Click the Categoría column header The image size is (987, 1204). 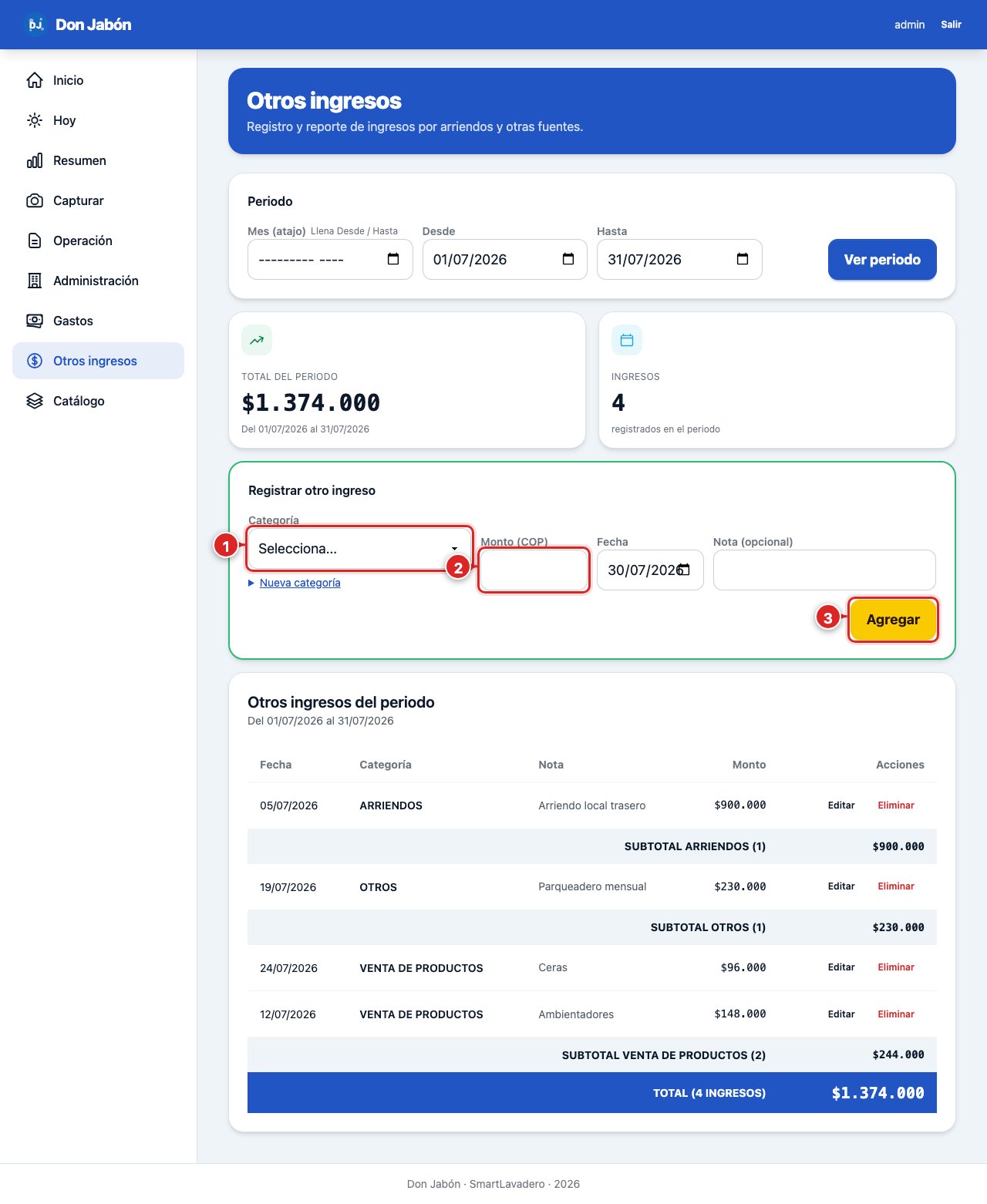click(386, 765)
